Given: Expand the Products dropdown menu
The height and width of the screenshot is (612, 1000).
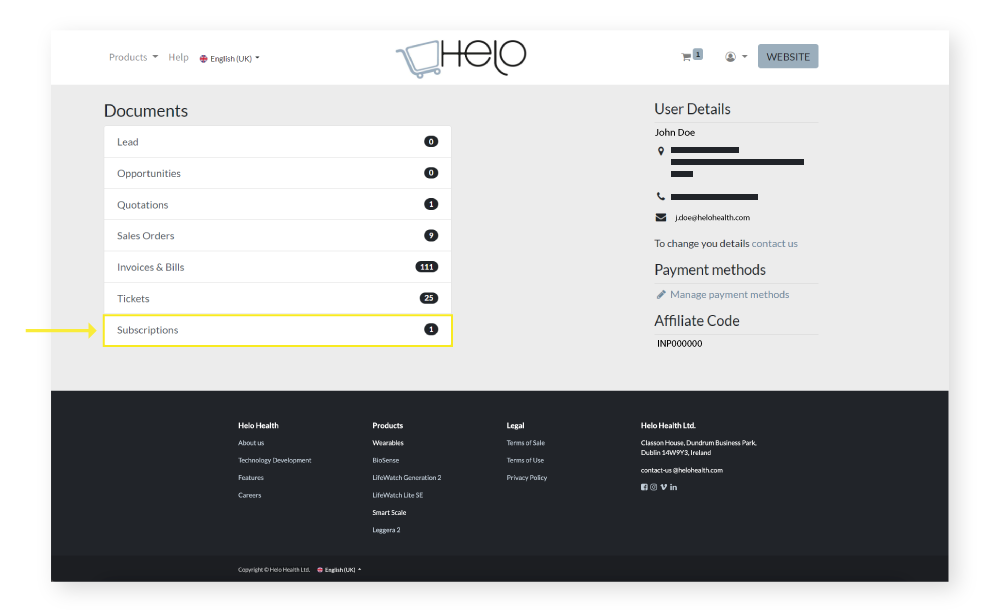Looking at the screenshot, I should click(x=133, y=57).
